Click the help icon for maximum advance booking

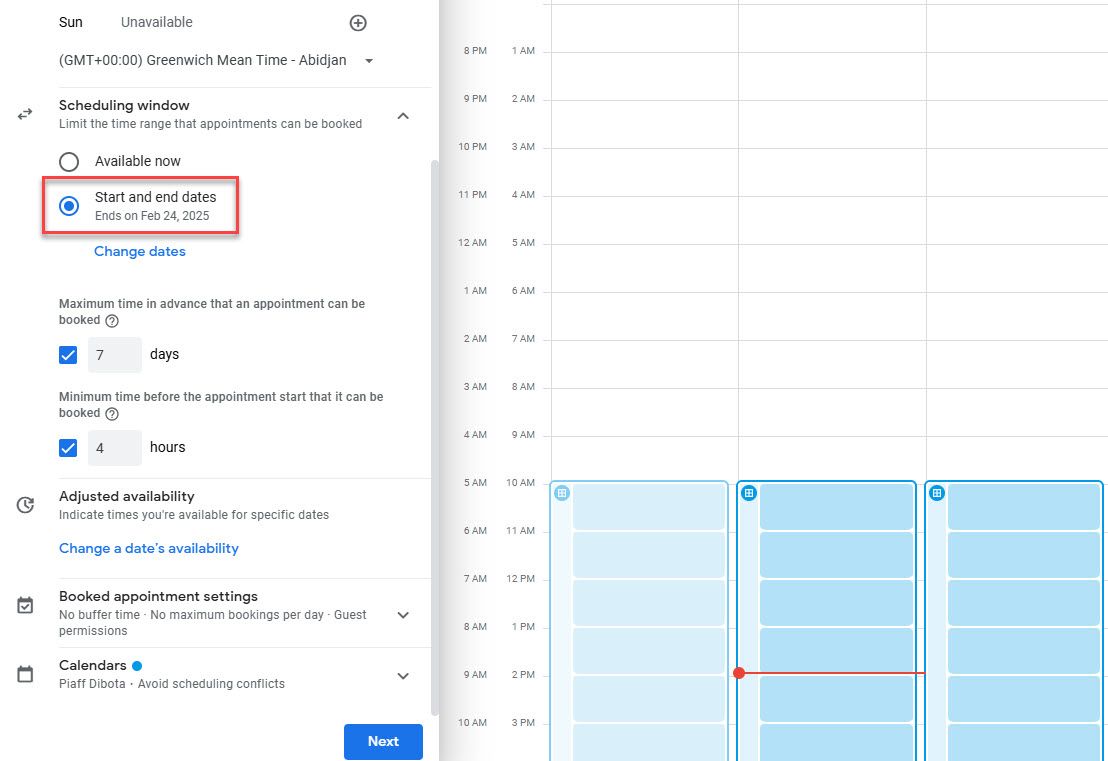click(x=110, y=322)
